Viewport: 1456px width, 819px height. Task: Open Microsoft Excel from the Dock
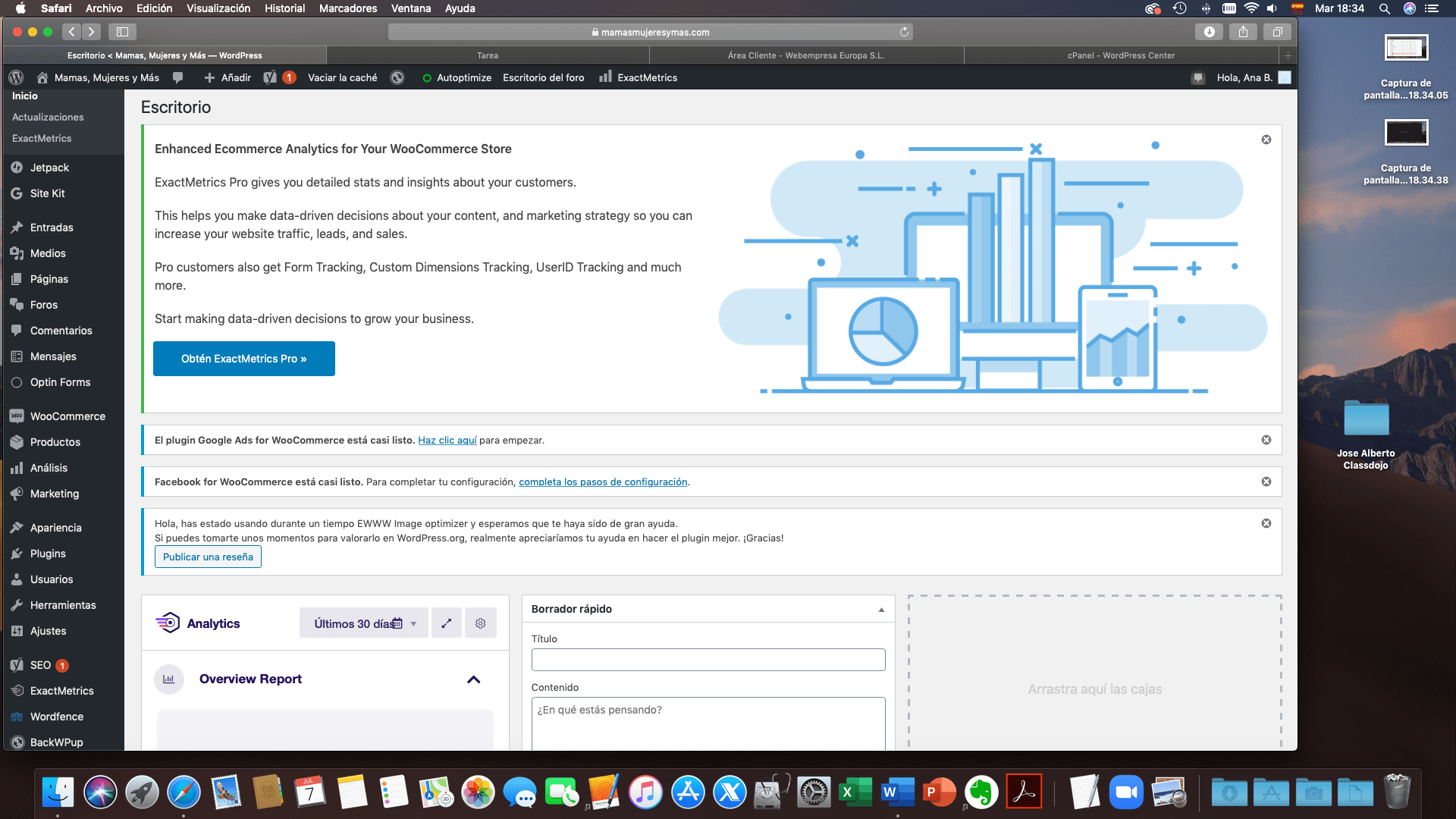[x=855, y=792]
